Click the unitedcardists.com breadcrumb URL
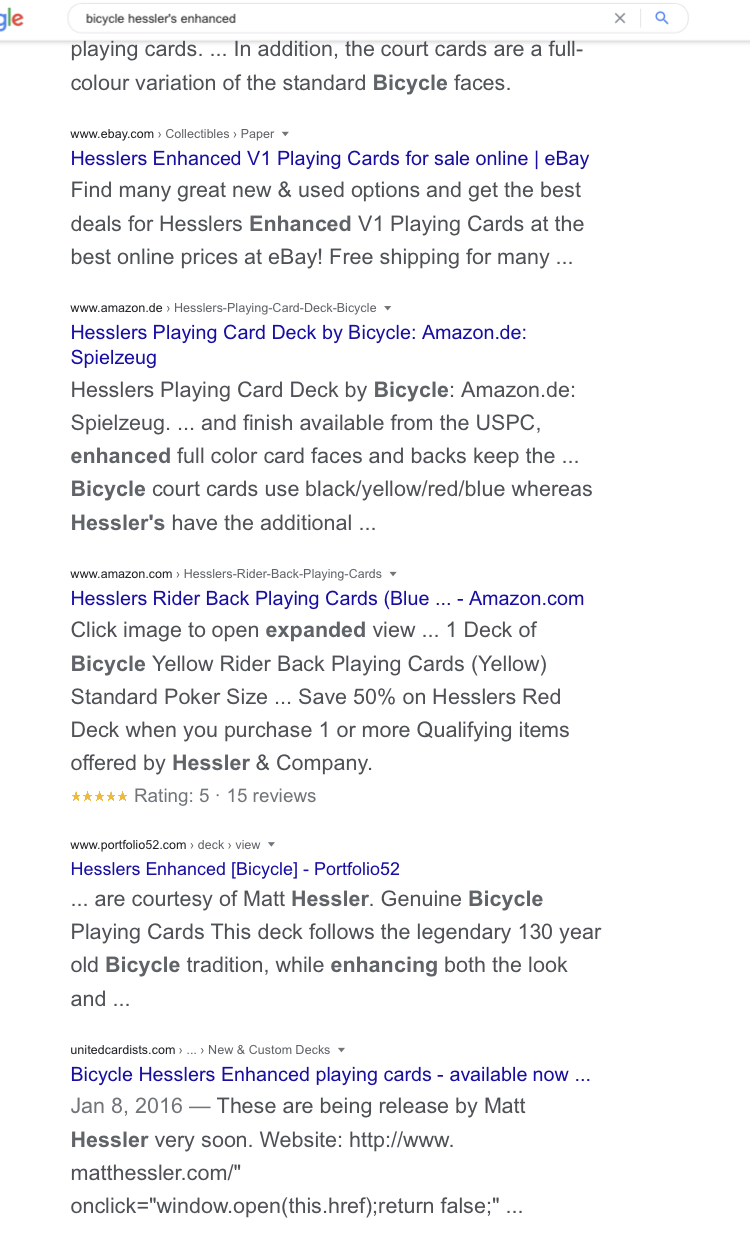This screenshot has height=1246, width=750. point(122,1050)
